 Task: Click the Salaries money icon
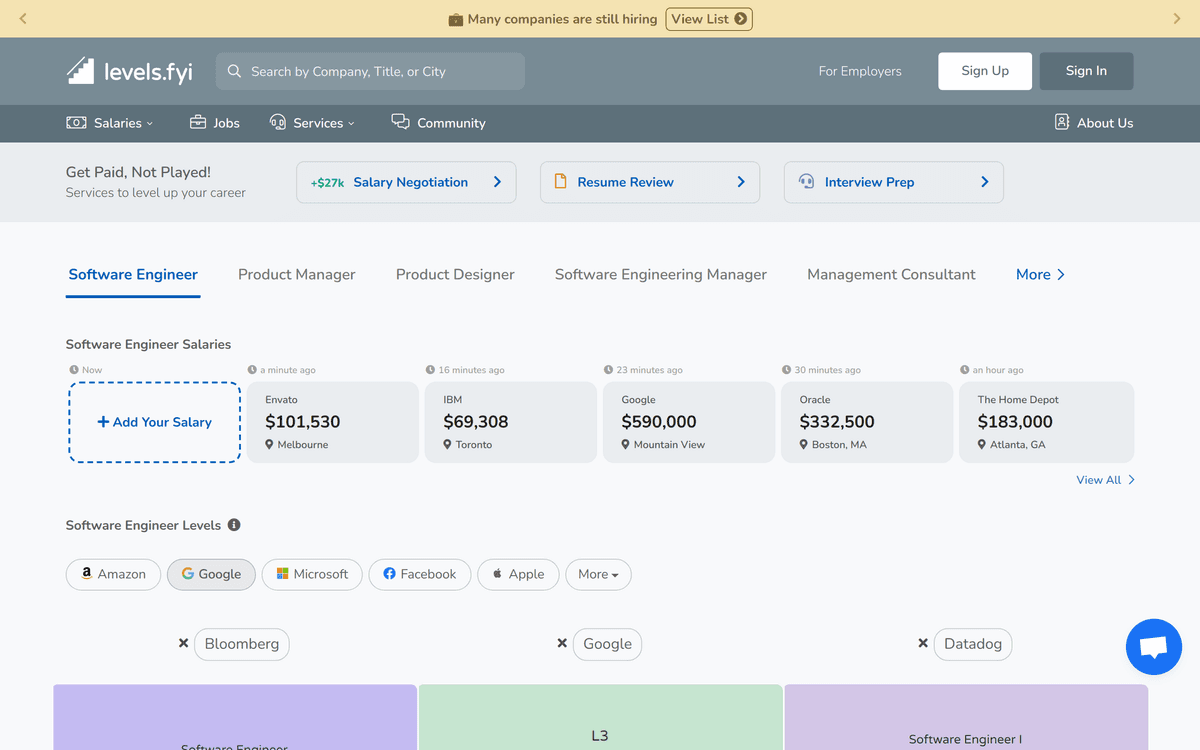pyautogui.click(x=76, y=122)
